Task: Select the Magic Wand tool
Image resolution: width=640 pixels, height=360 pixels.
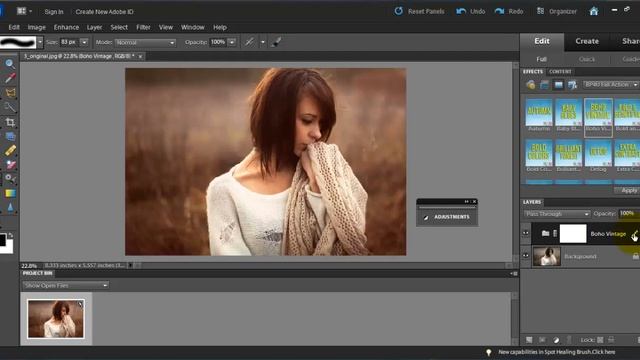Action: pos(10,107)
